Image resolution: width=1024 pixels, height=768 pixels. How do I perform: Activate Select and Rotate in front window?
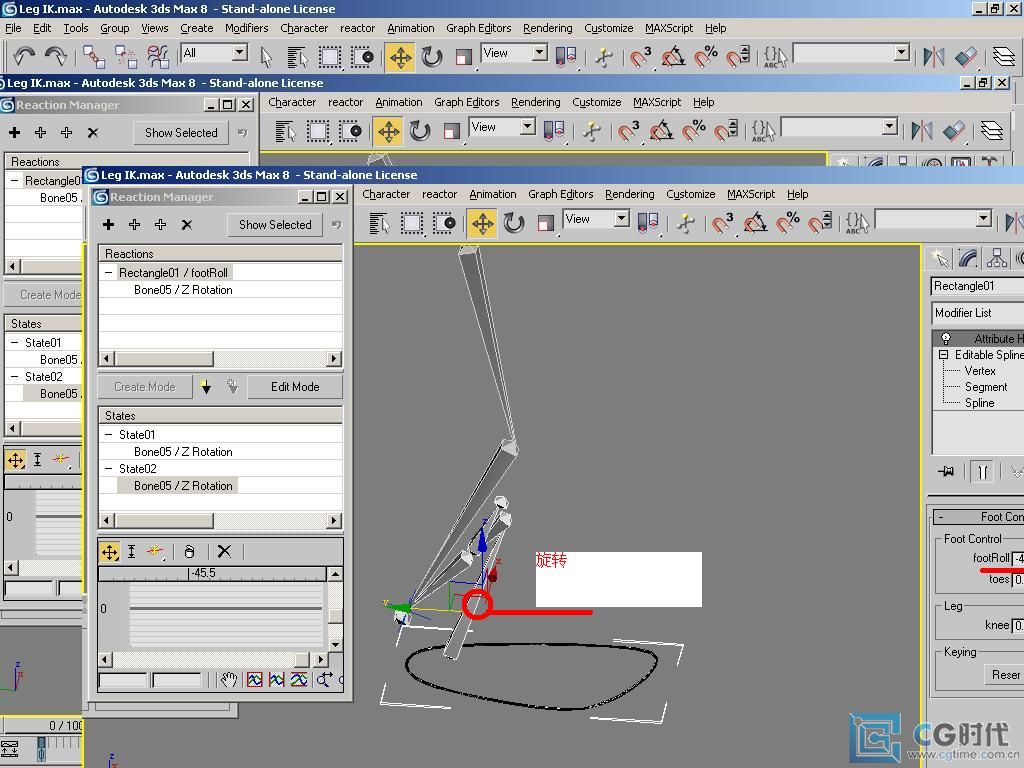[x=515, y=224]
